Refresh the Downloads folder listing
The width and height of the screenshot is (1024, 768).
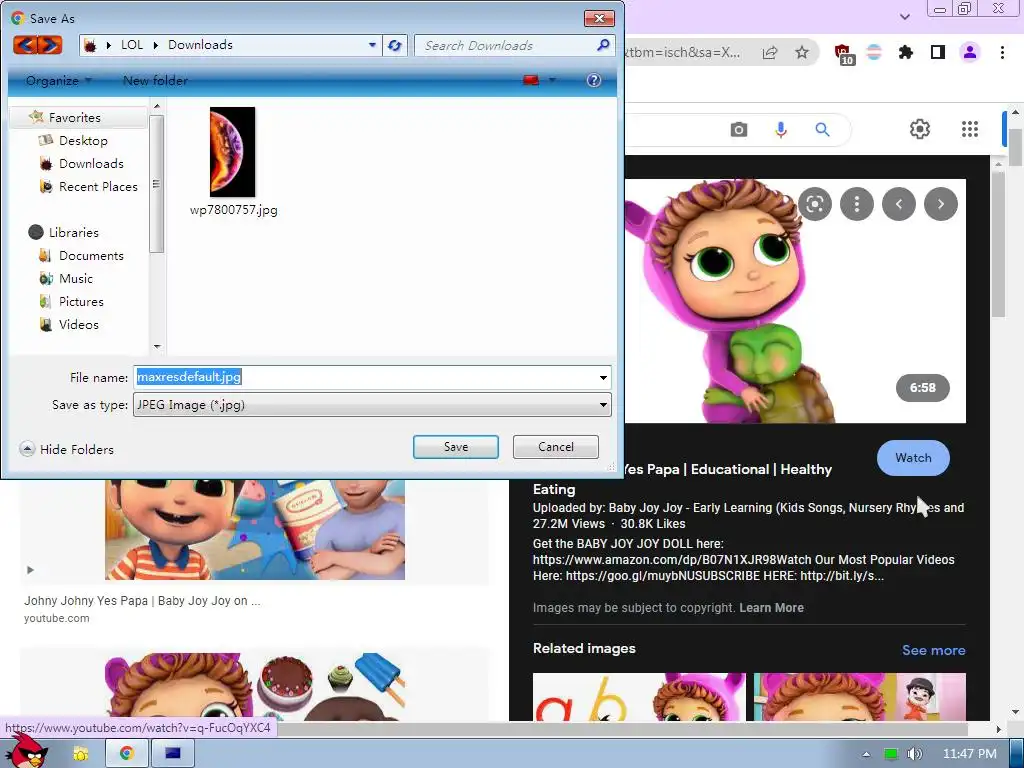click(x=394, y=45)
